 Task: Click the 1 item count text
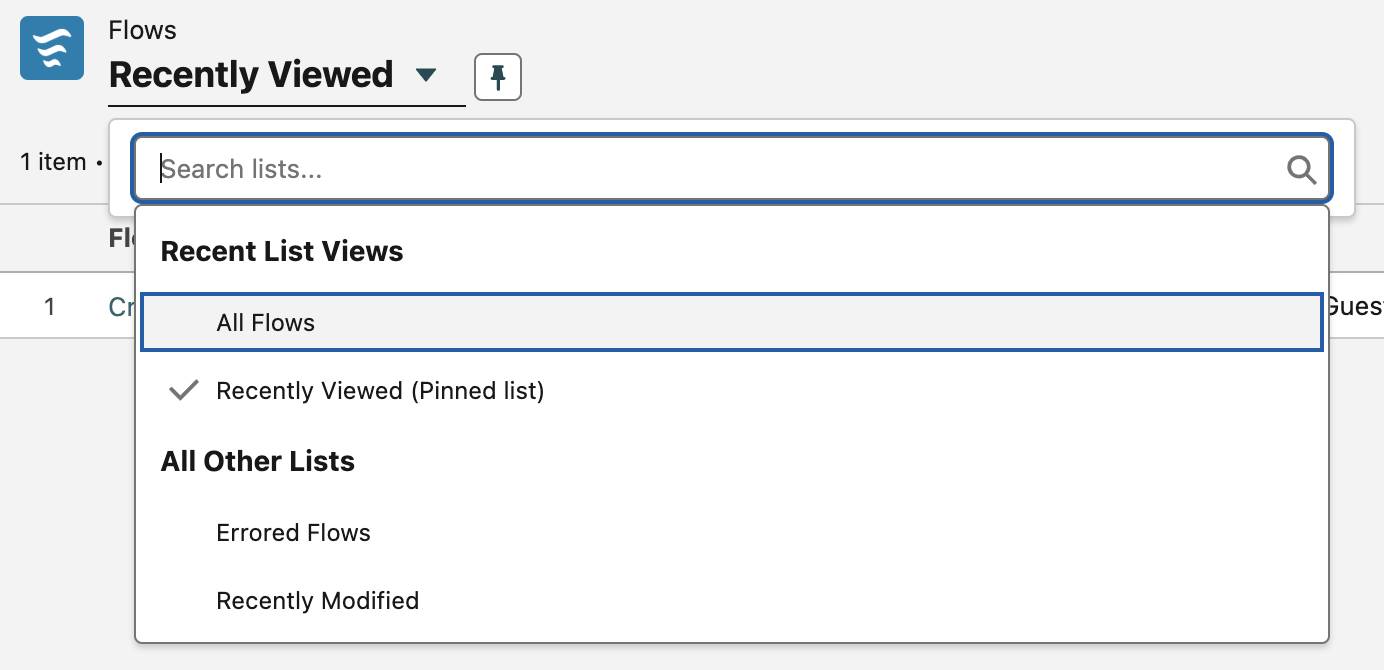click(53, 161)
